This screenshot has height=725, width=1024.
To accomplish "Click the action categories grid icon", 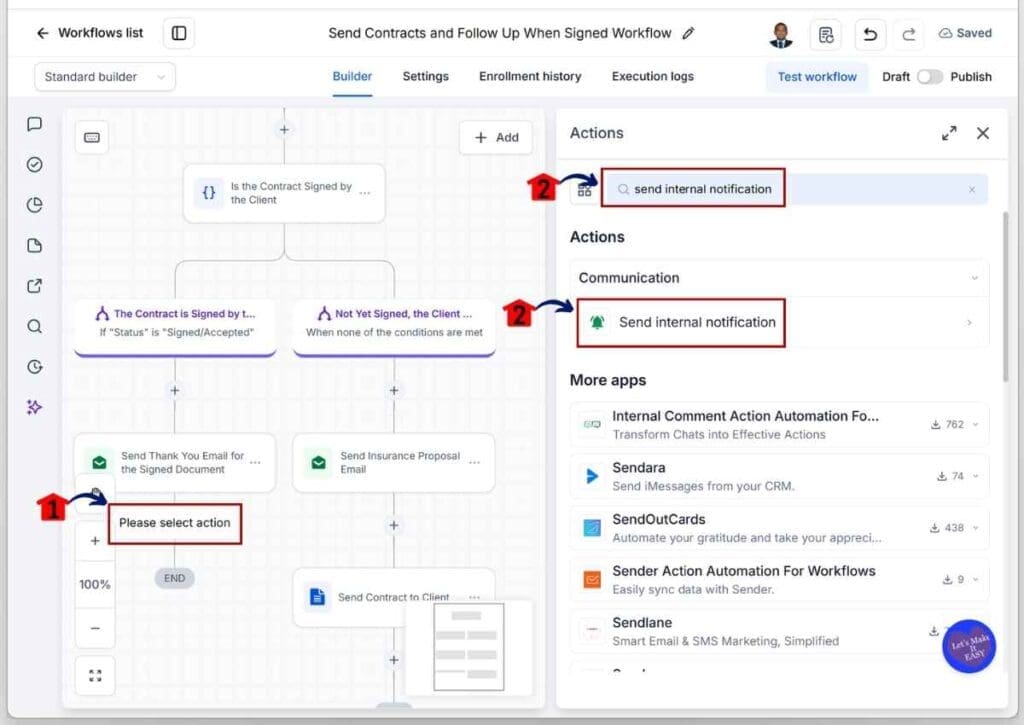I will pos(584,190).
